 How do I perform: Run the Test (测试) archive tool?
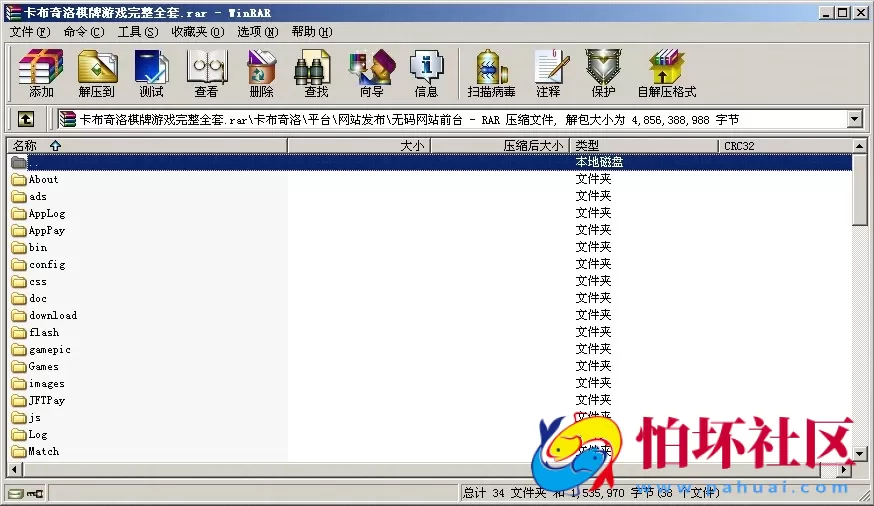click(x=151, y=73)
